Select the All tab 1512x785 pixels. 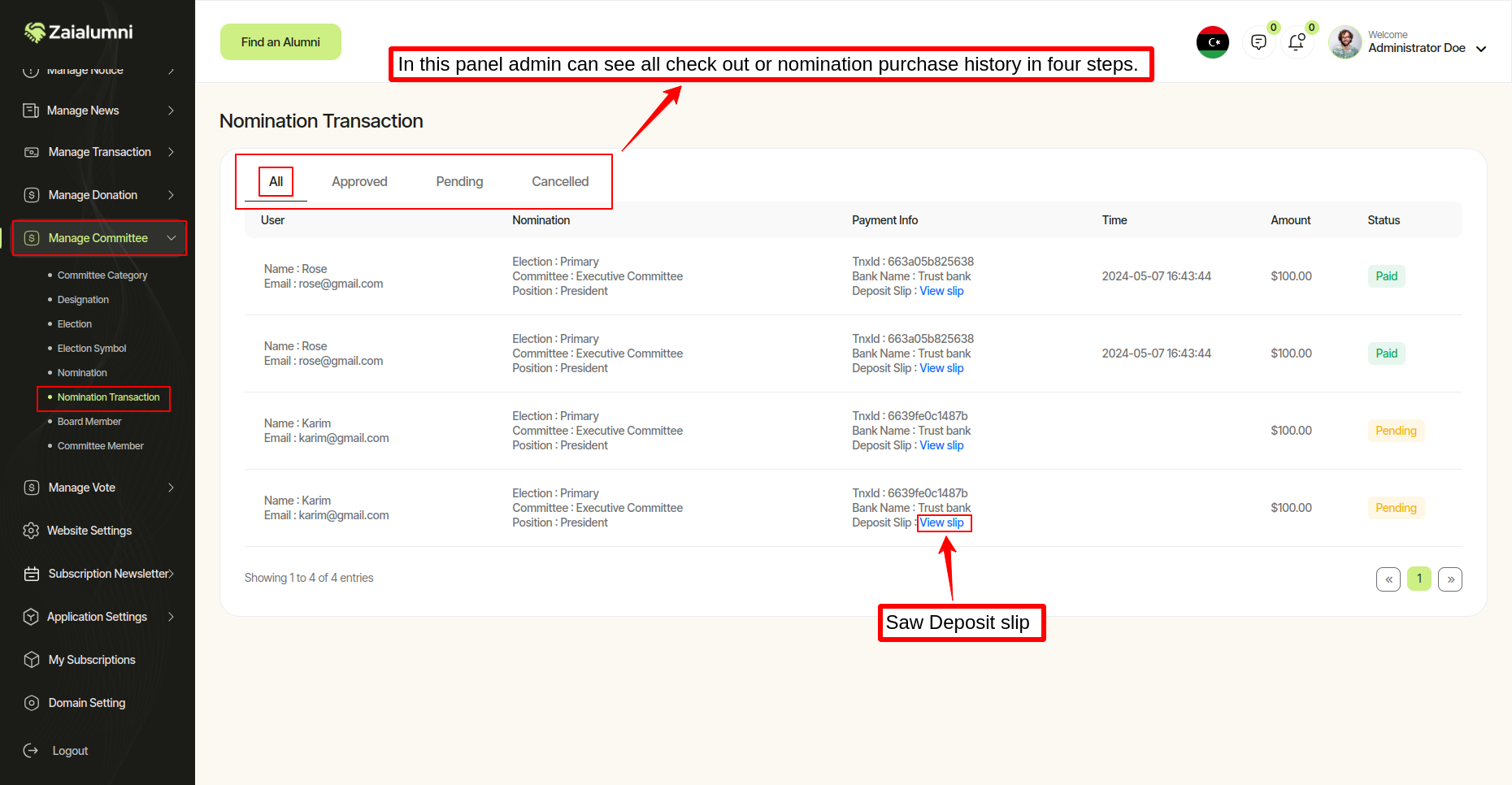(x=276, y=182)
